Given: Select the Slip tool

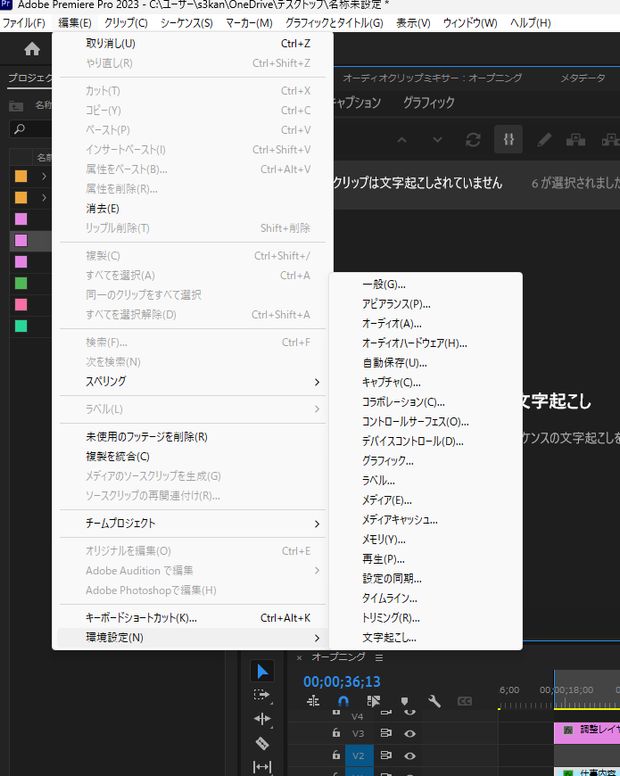Looking at the screenshot, I should click(x=262, y=767).
